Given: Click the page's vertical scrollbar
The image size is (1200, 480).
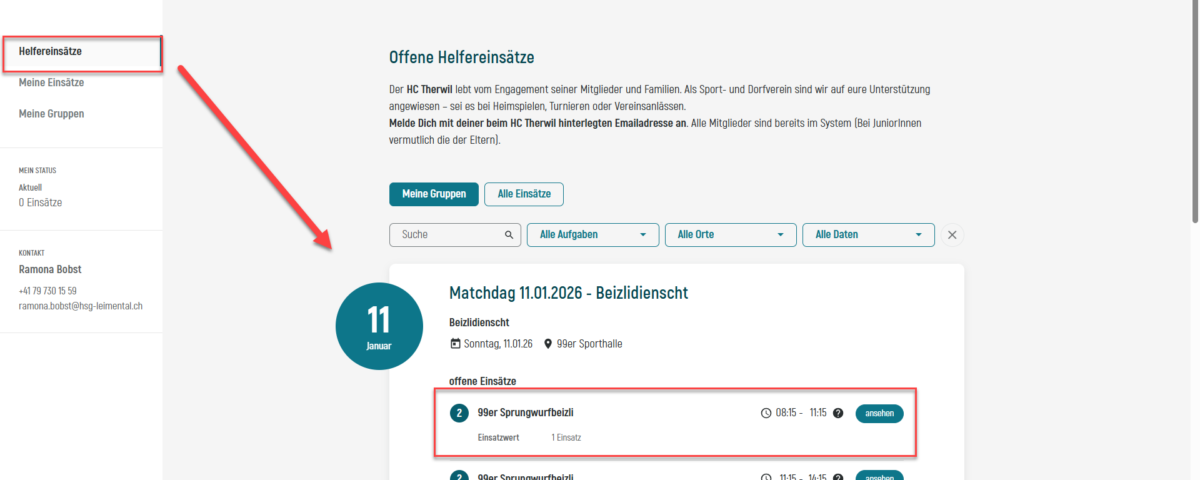Looking at the screenshot, I should (x=1194, y=110).
